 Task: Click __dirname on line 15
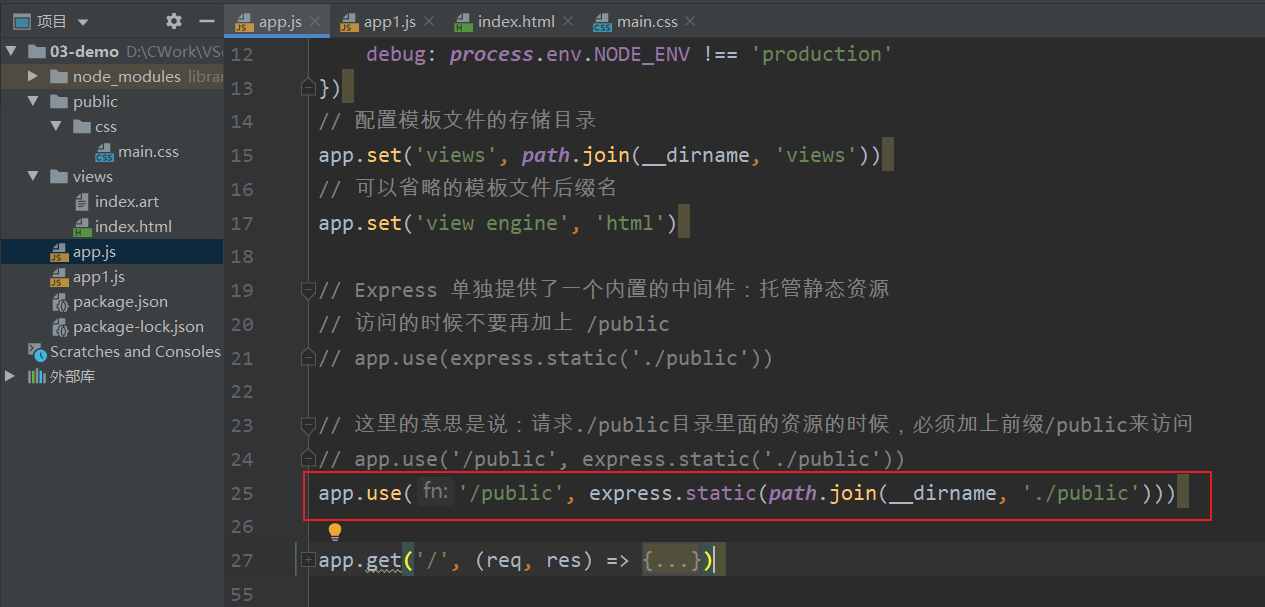[x=696, y=155]
